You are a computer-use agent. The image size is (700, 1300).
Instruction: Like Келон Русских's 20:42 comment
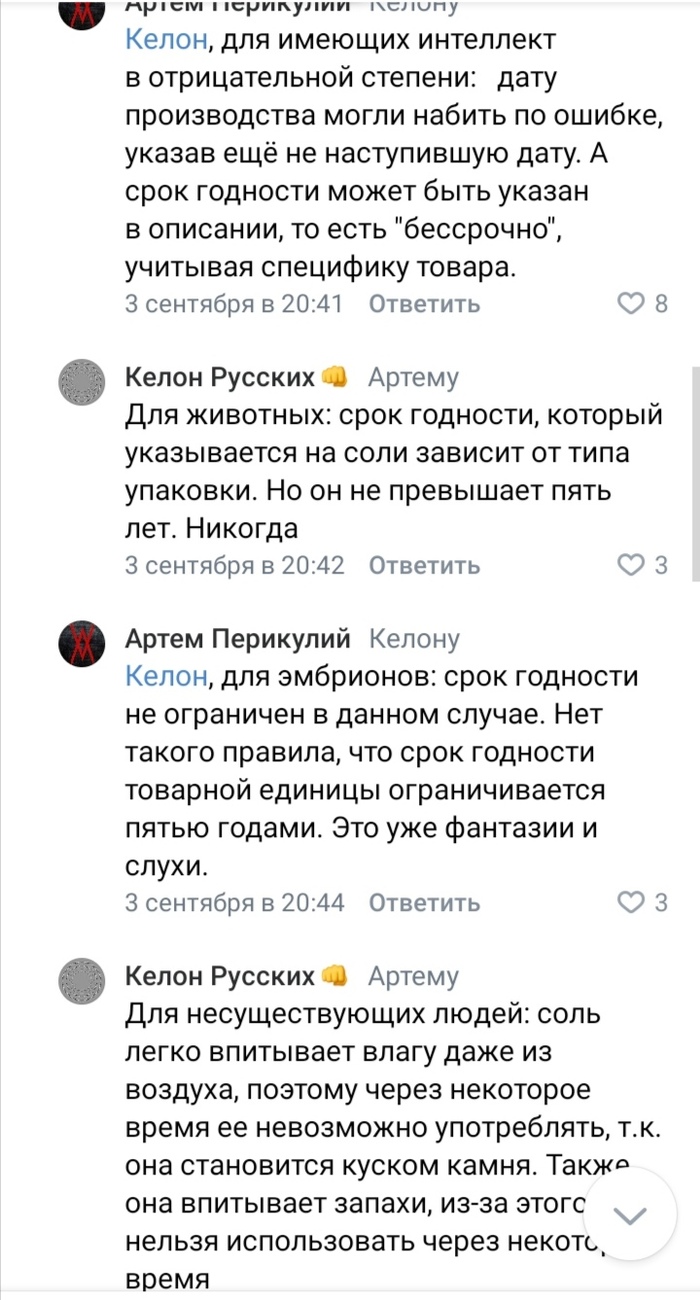[631, 565]
